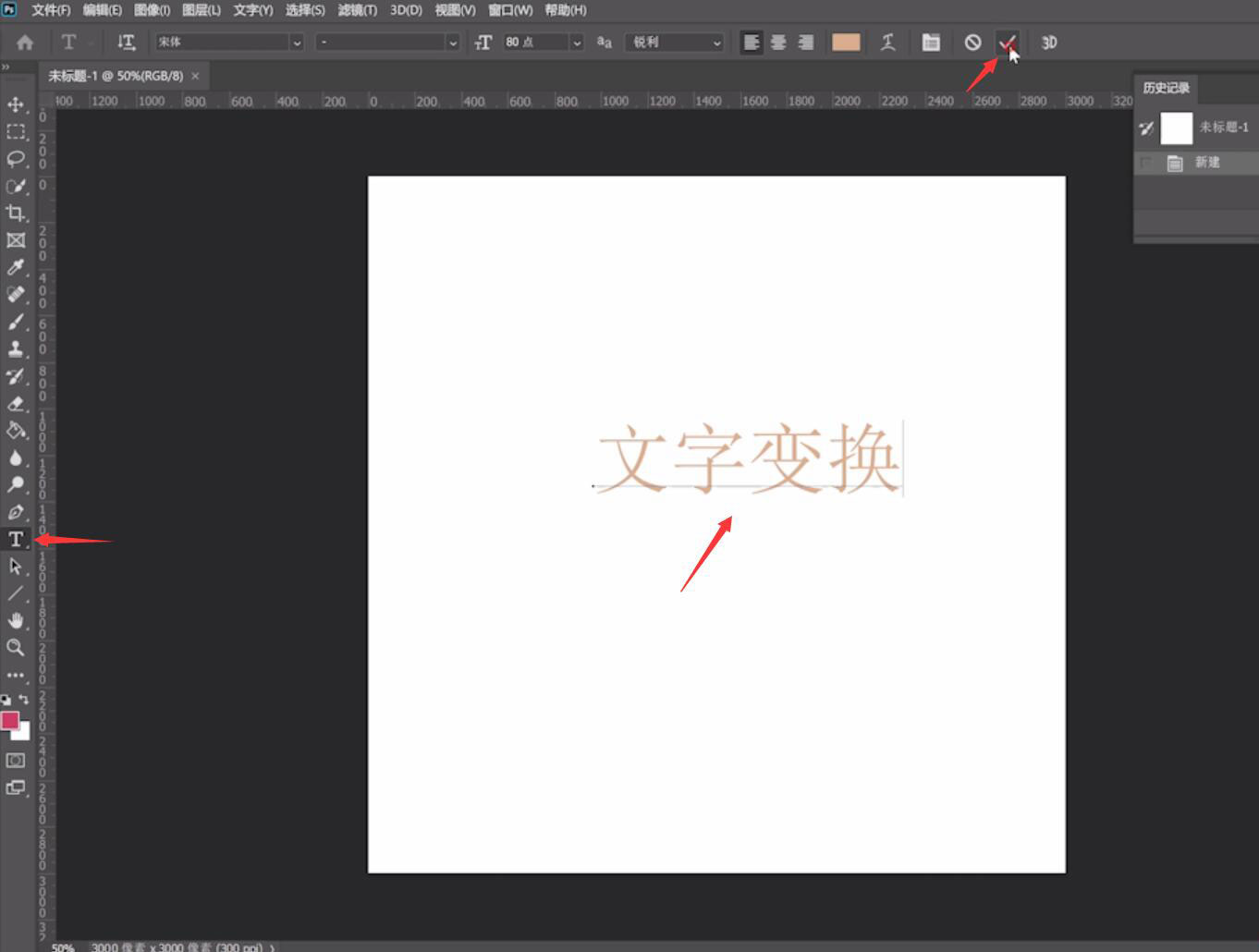Switch to the 历史记录 panel tab
Image resolution: width=1259 pixels, height=952 pixels.
tap(1166, 88)
